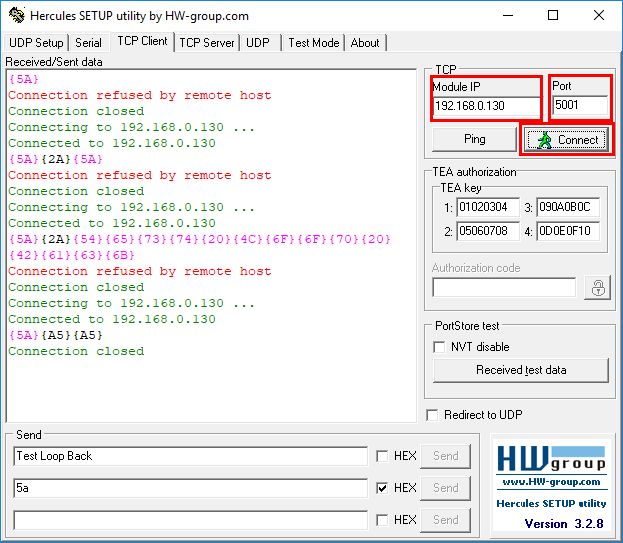
Task: Click the empty third send text field
Action: (191, 520)
